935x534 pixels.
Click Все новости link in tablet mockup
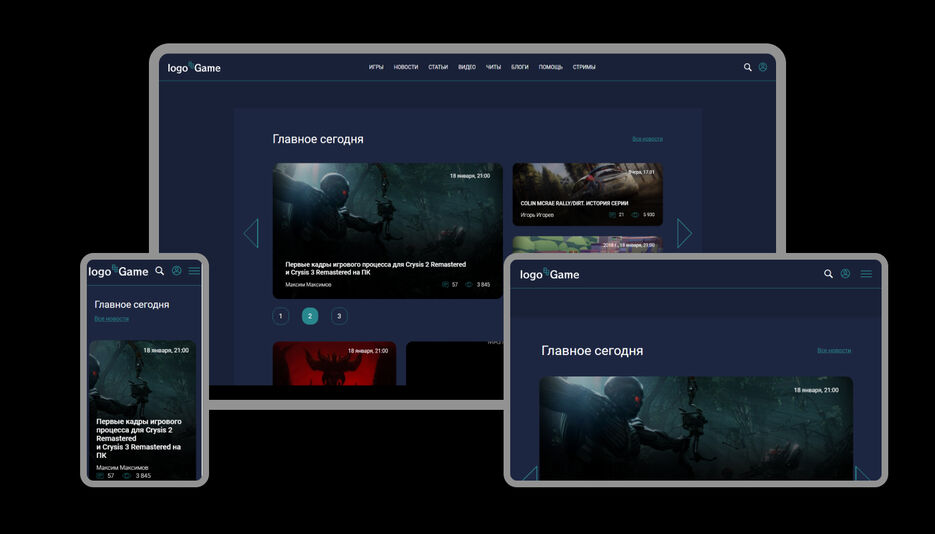834,350
